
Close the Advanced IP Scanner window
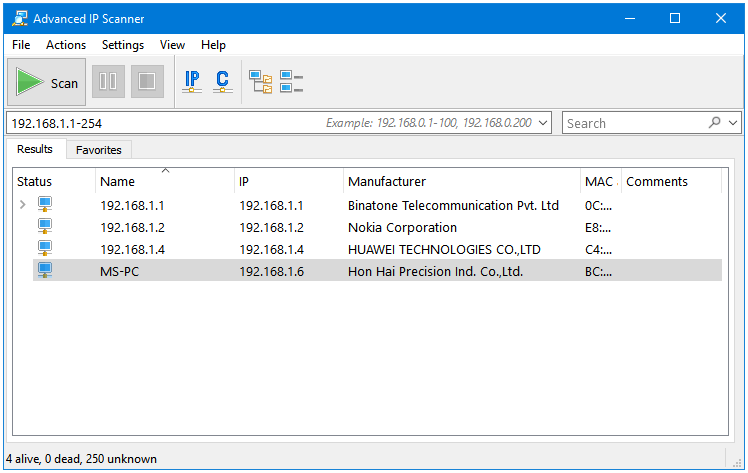point(720,19)
